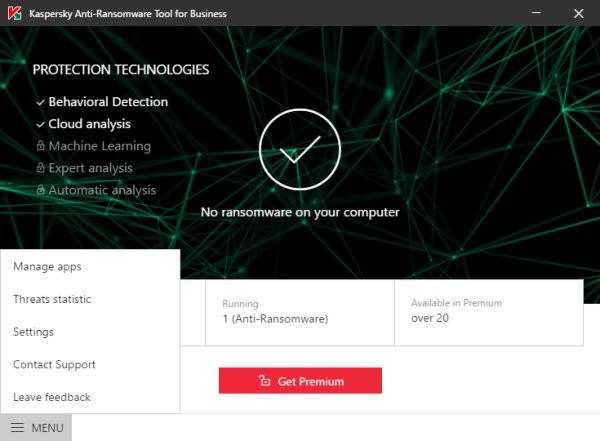Click the lock icon beside Automatic analysis
This screenshot has width=600, height=441.
[x=40, y=190]
